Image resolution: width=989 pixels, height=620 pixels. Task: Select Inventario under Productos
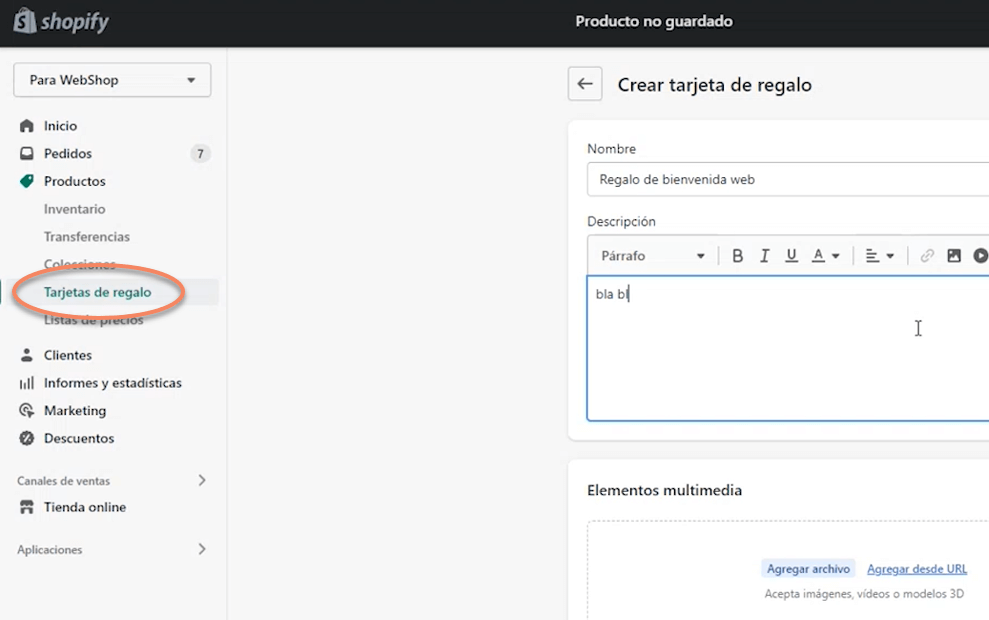[74, 209]
